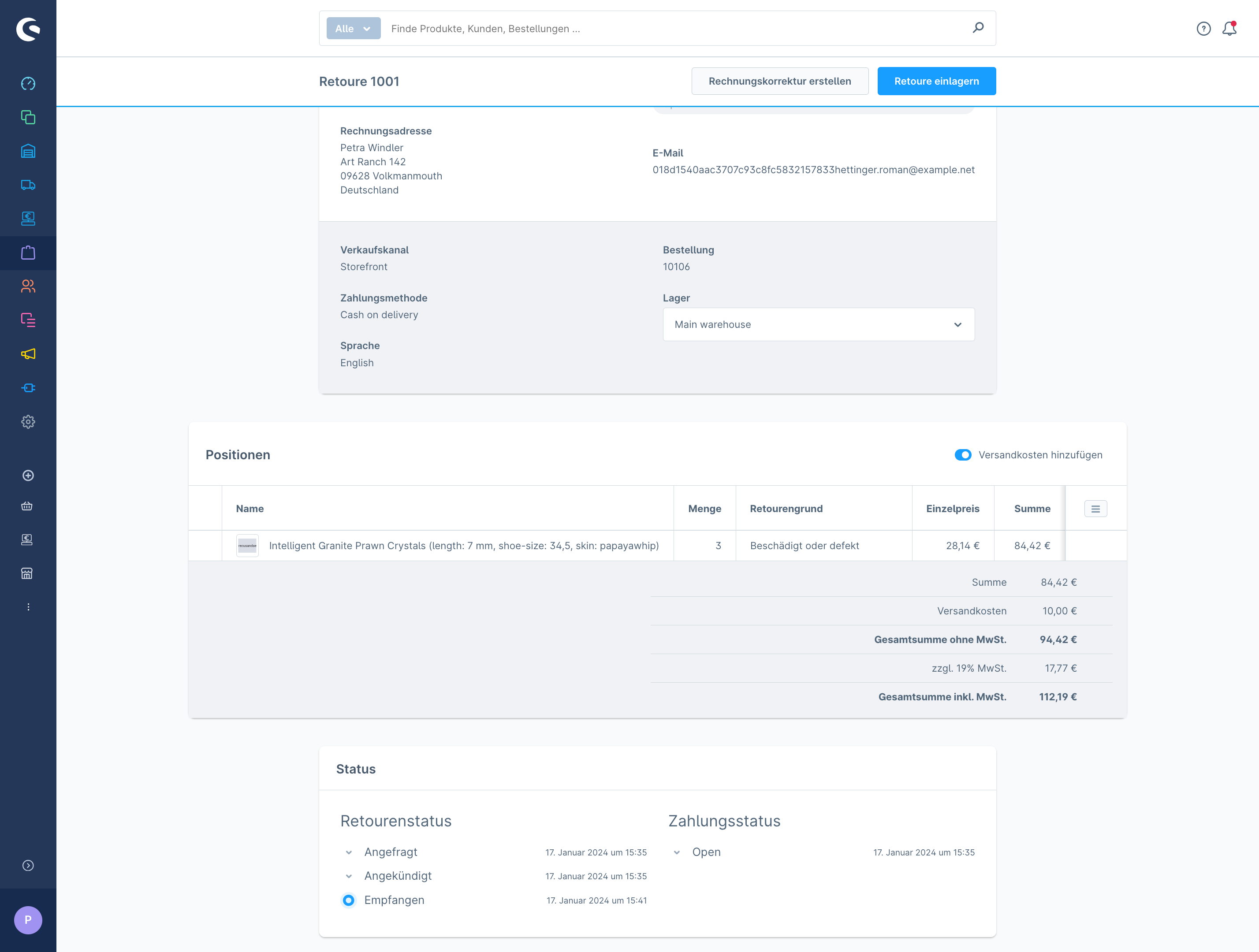Select the Empfangen status indicator
Screen dimensions: 1259x952
348,900
